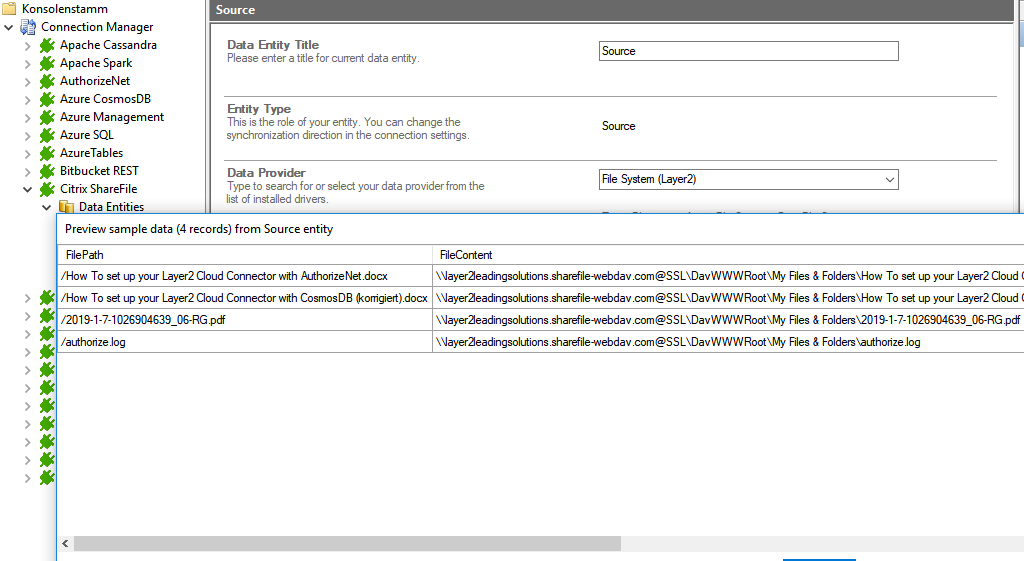Click the FileContent cell ending in authorize.log
The height and width of the screenshot is (561, 1024).
[x=728, y=342]
